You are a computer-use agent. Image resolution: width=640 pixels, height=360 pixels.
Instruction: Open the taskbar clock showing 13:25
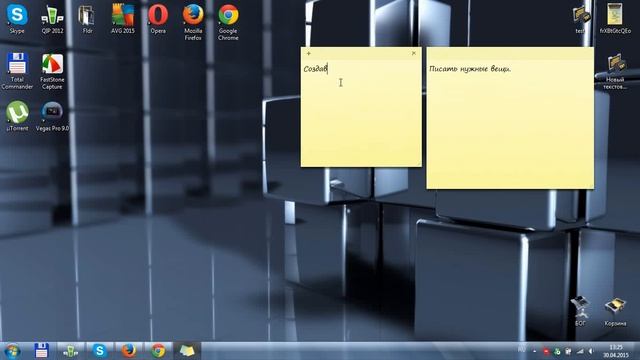(616, 351)
